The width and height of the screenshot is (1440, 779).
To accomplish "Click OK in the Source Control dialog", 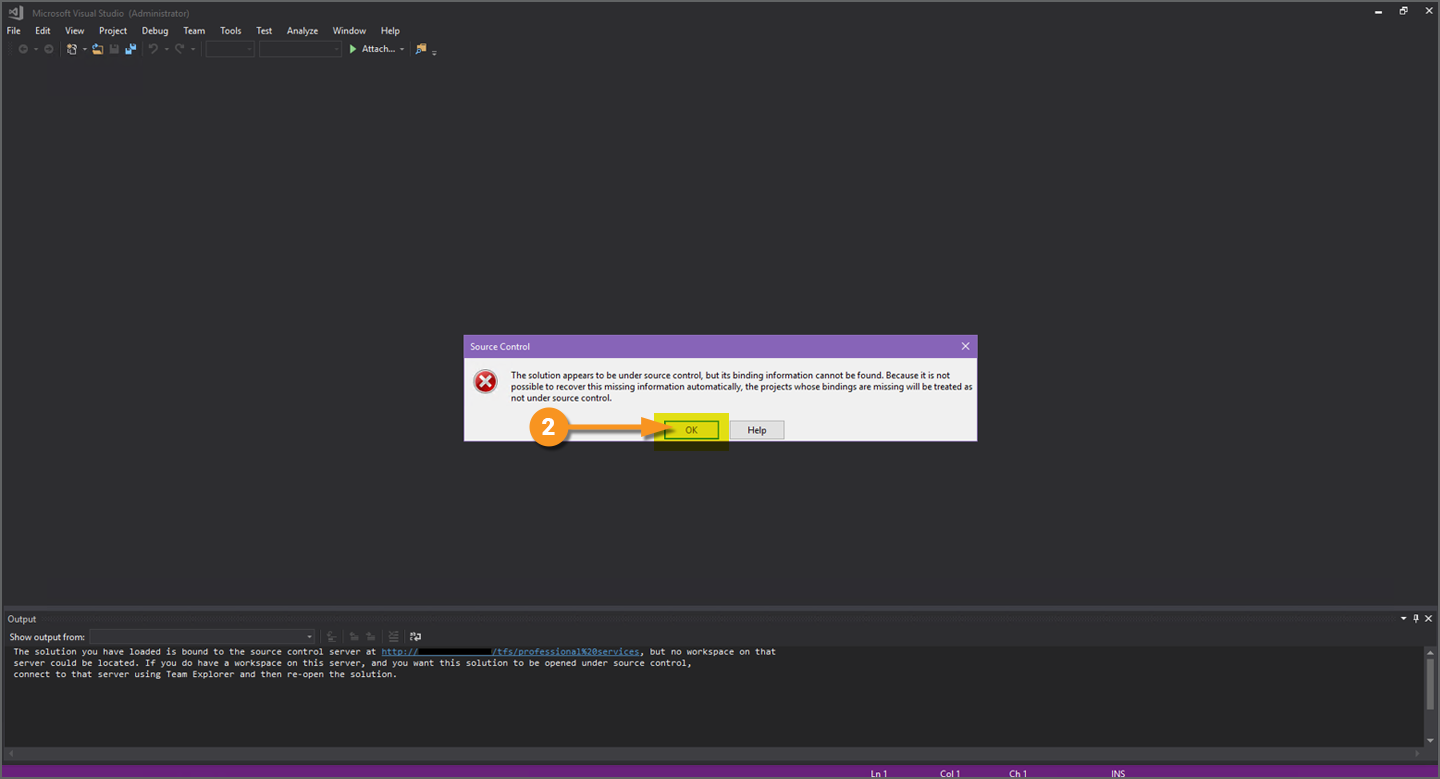I will click(x=691, y=430).
